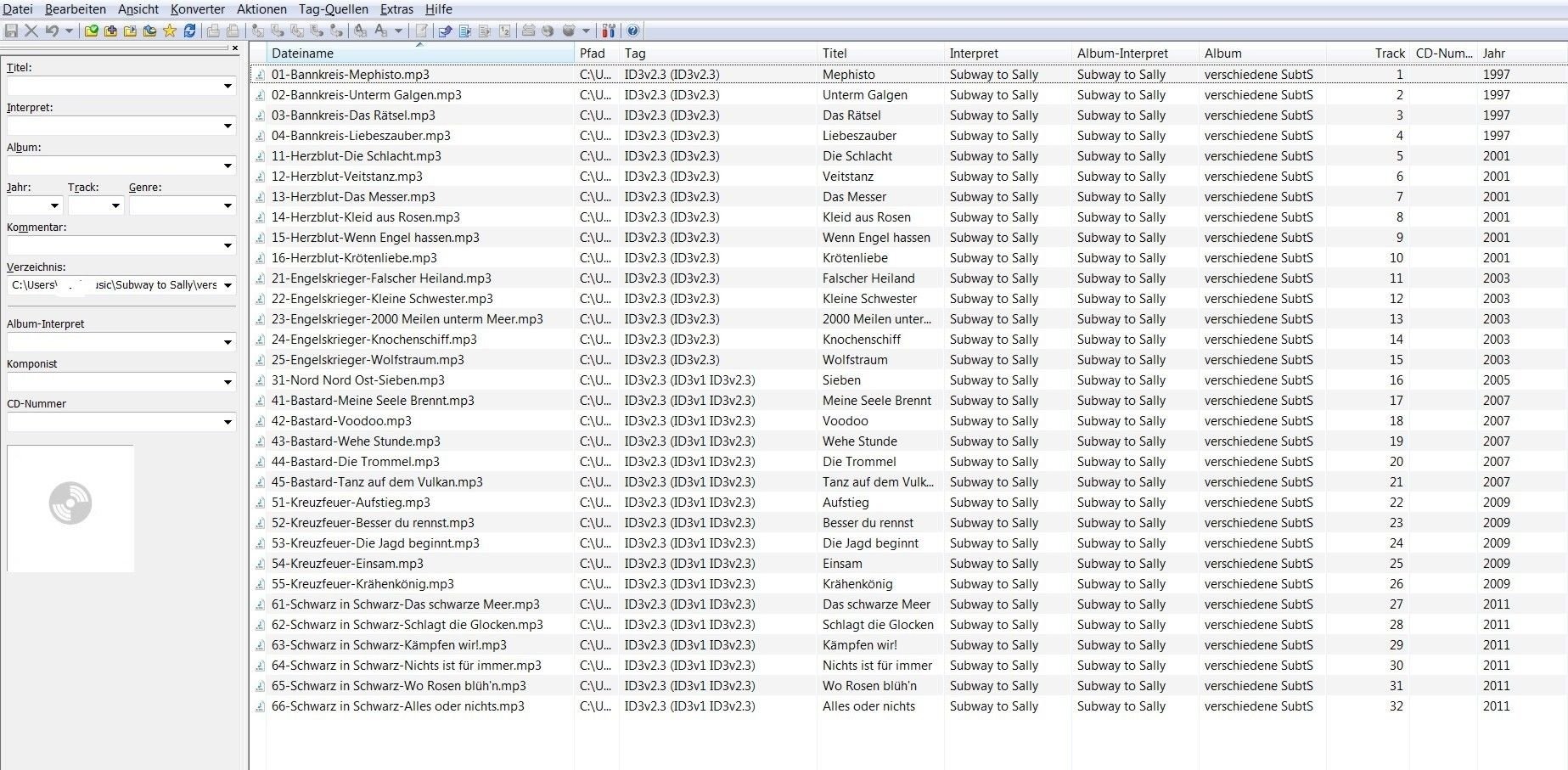Click the Paste tag clipboard icon
1568x770 pixels.
click(233, 31)
